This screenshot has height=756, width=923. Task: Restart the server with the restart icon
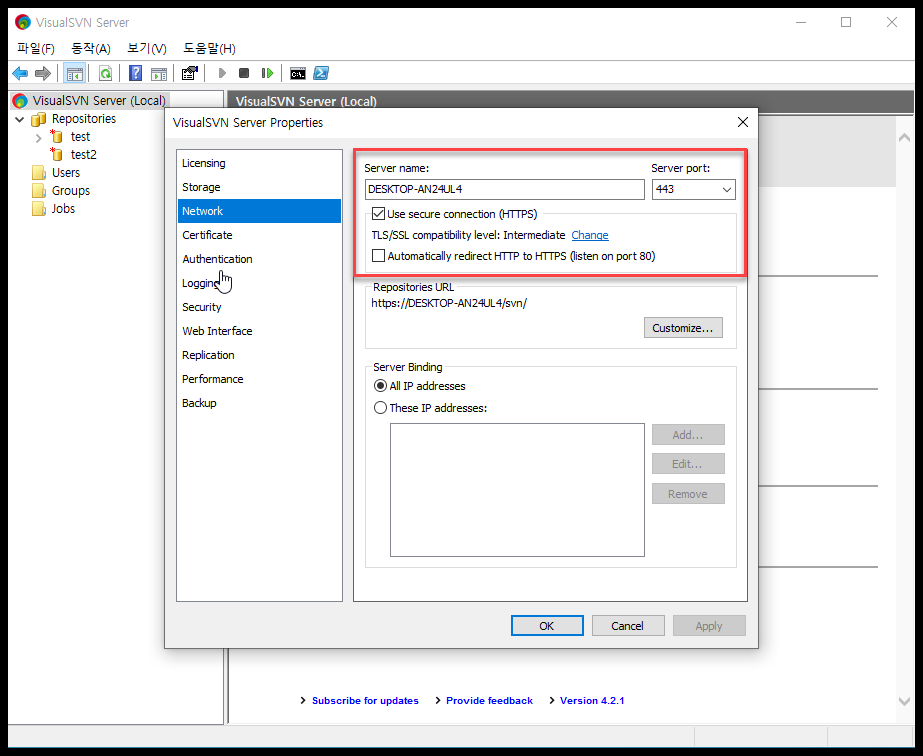[267, 73]
